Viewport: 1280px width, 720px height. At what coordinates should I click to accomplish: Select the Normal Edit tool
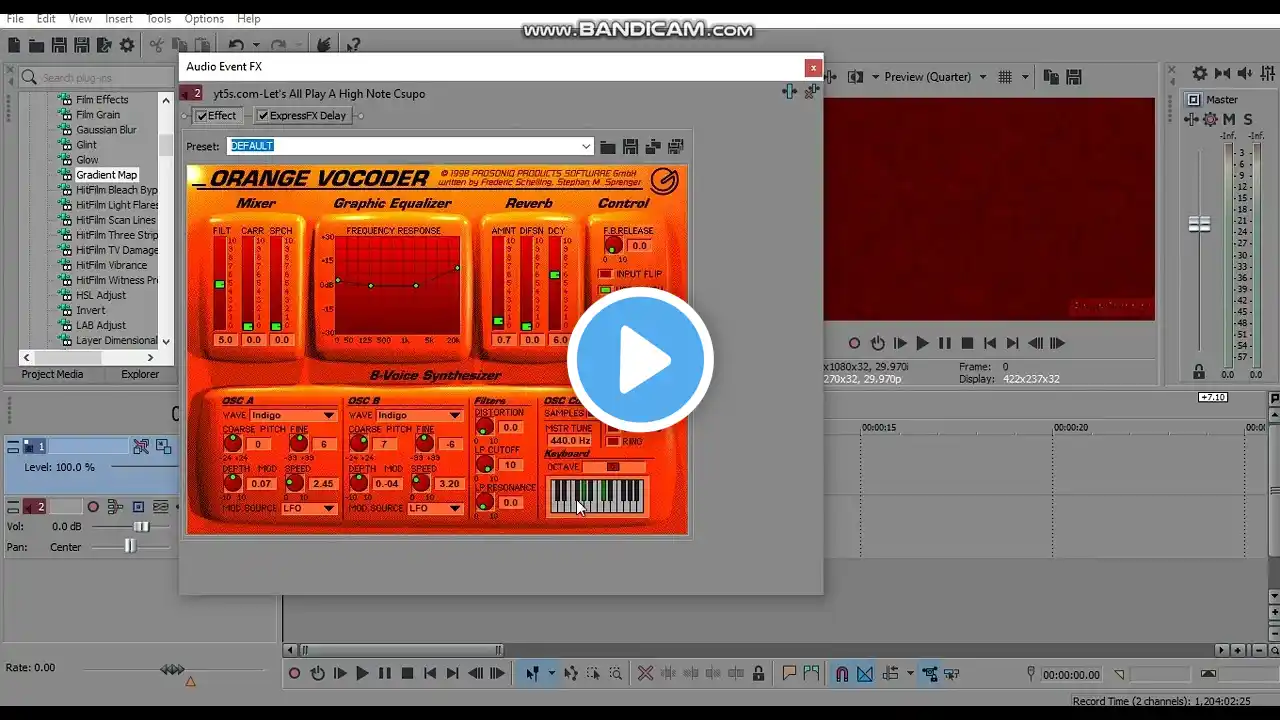click(532, 674)
